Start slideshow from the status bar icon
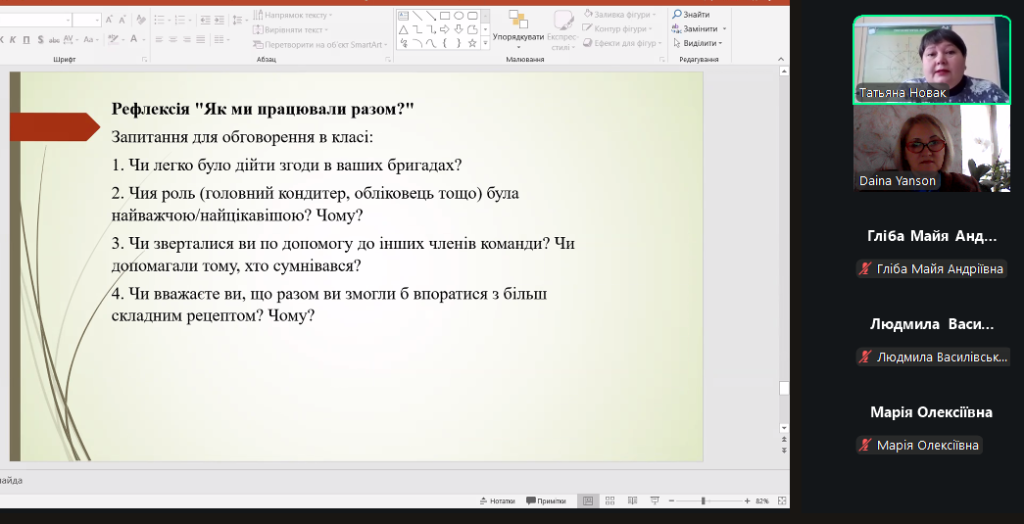The width and height of the screenshot is (1024, 524). coord(655,501)
